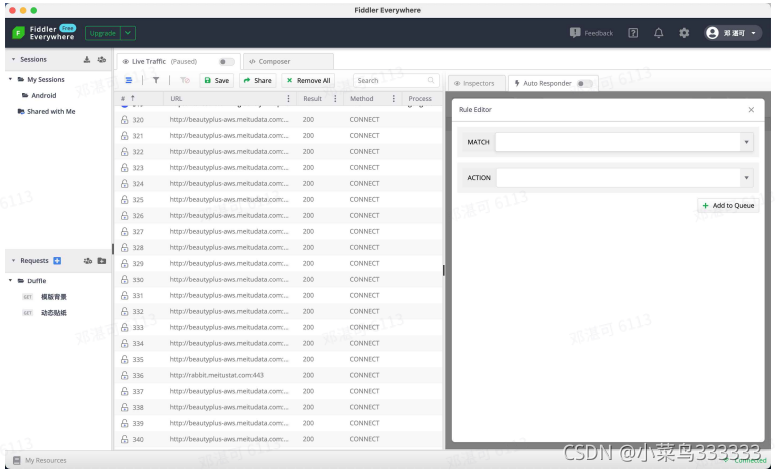Select the Android sessions folder
Screen dimensions: 776x471
(44, 95)
